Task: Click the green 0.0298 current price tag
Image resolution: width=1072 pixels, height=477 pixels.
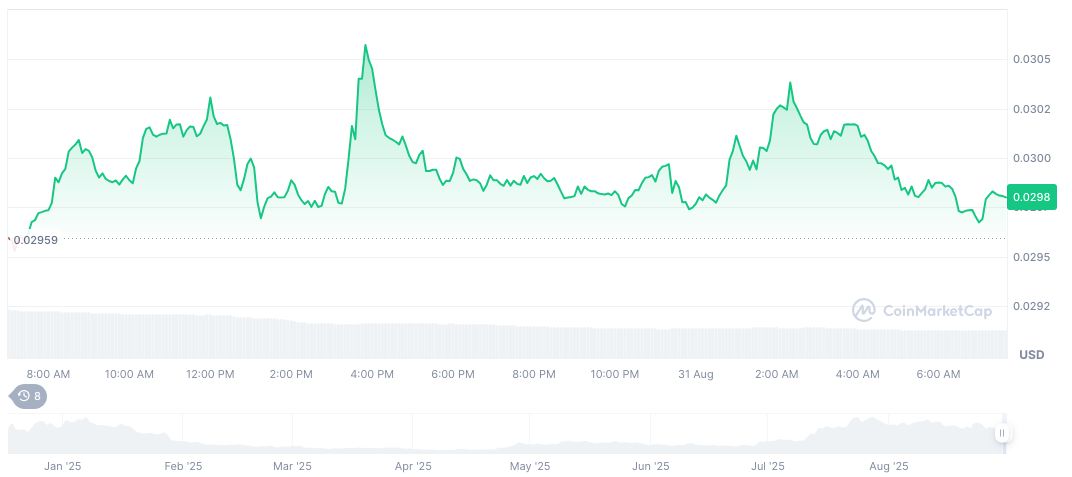Action: click(x=1030, y=198)
